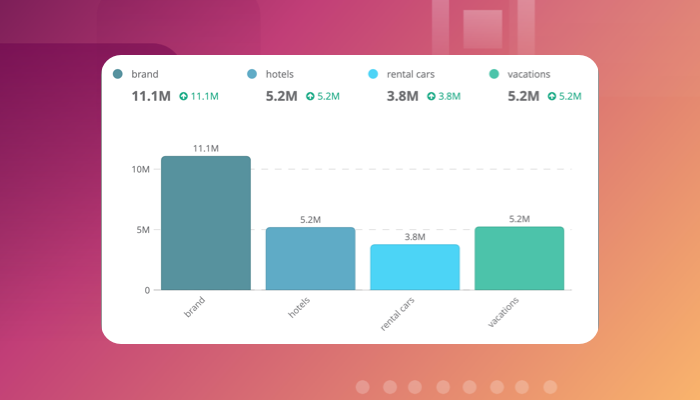This screenshot has height=400, width=700.
Task: Click the brand legend color dot
Action: [118, 74]
